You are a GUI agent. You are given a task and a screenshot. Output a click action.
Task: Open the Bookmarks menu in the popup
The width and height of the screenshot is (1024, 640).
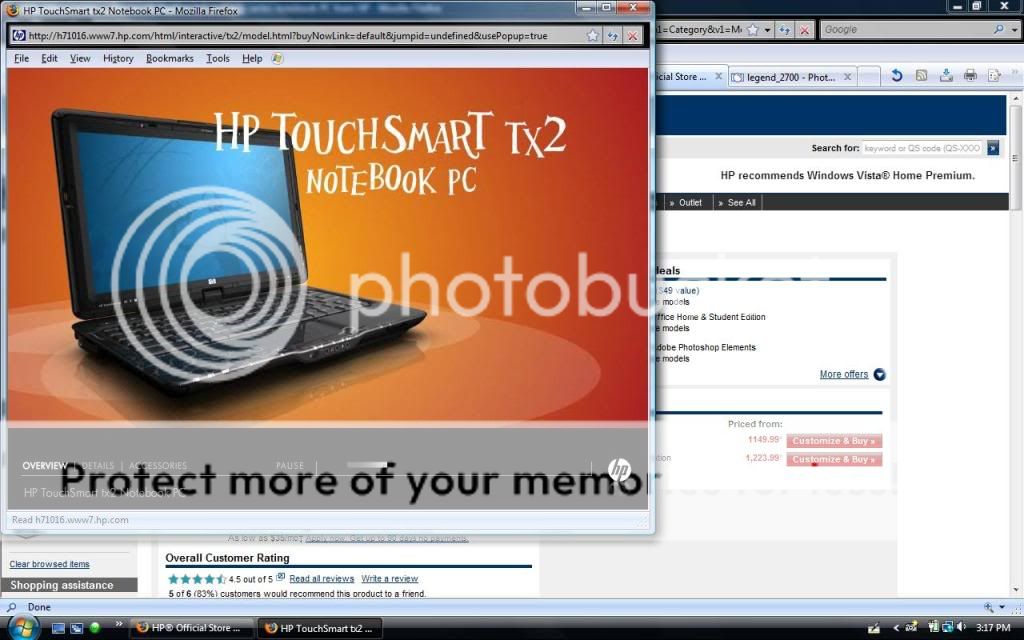[170, 58]
